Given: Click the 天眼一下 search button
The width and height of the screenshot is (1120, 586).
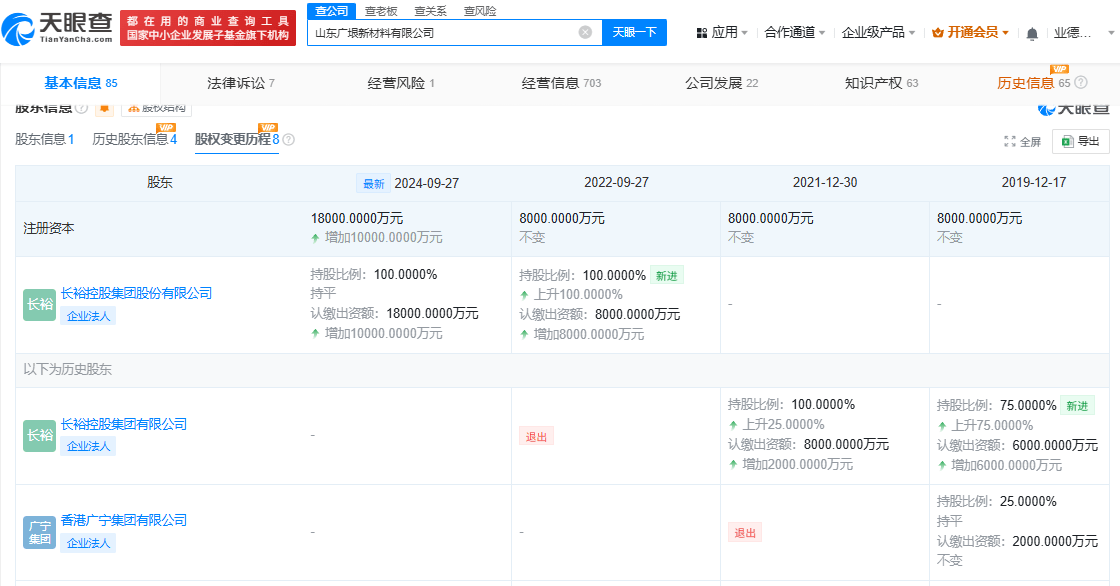Looking at the screenshot, I should [635, 32].
